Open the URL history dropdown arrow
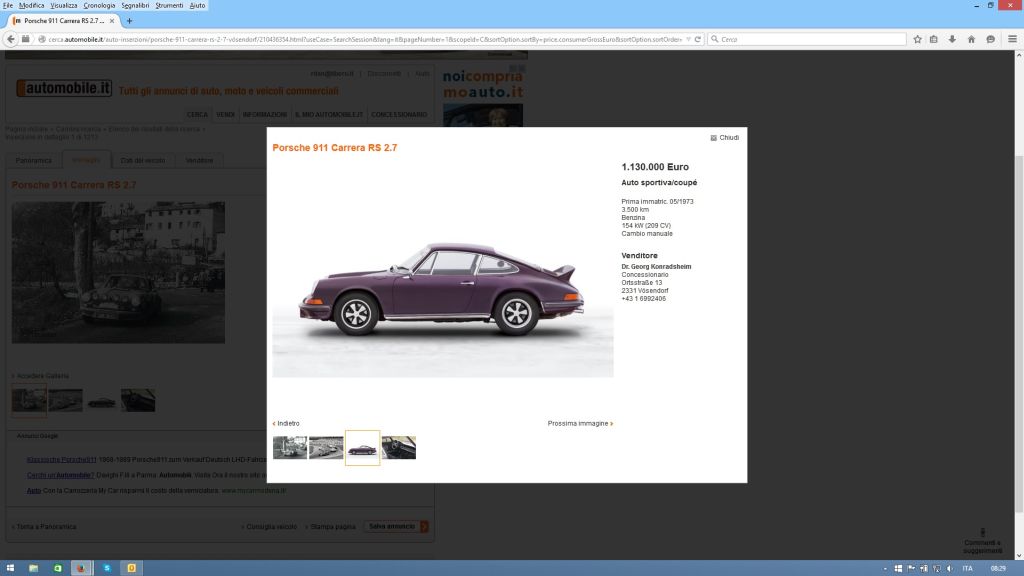This screenshot has height=576, width=1024. [688, 39]
